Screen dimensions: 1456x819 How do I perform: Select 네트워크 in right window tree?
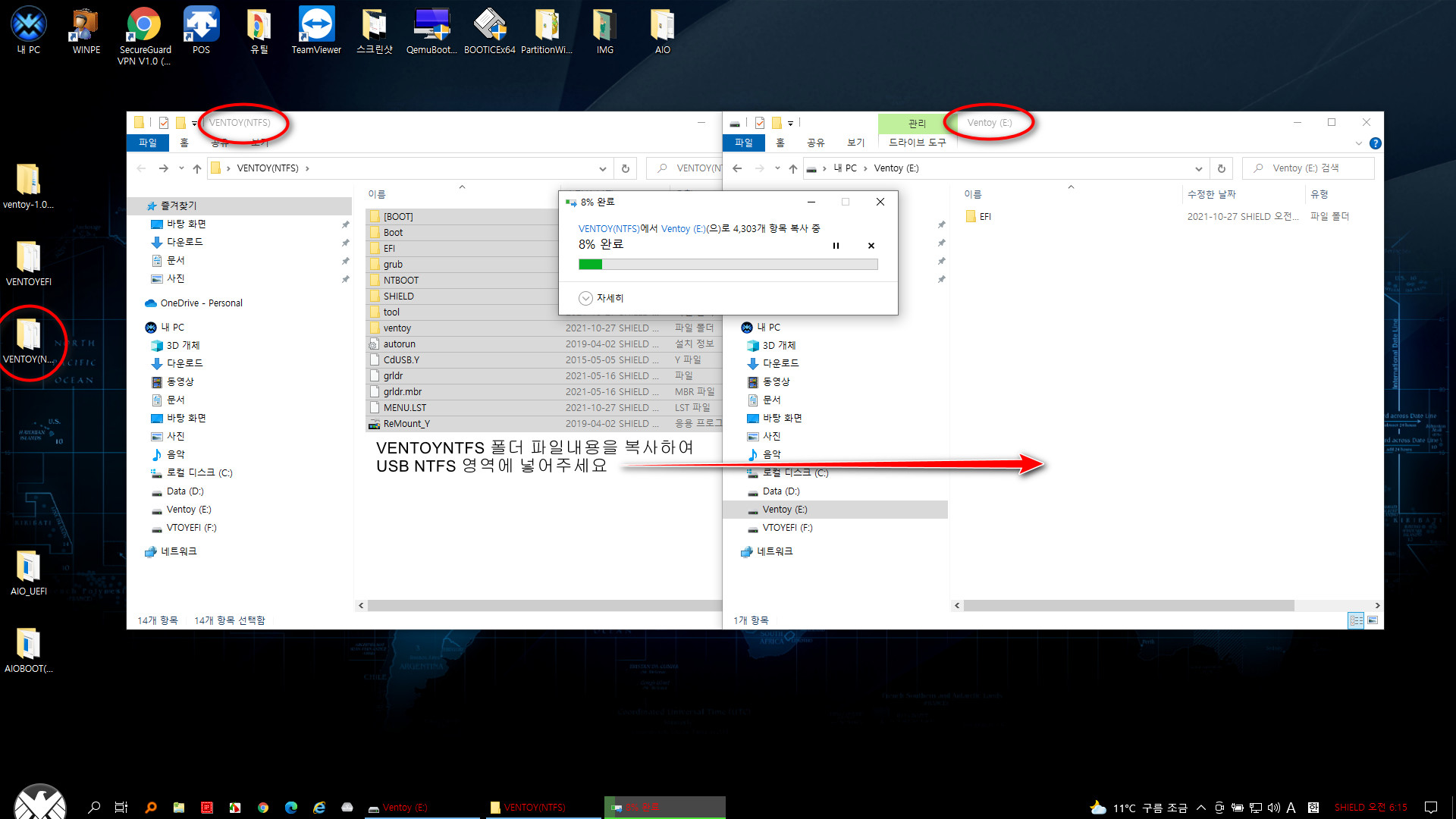click(x=774, y=551)
